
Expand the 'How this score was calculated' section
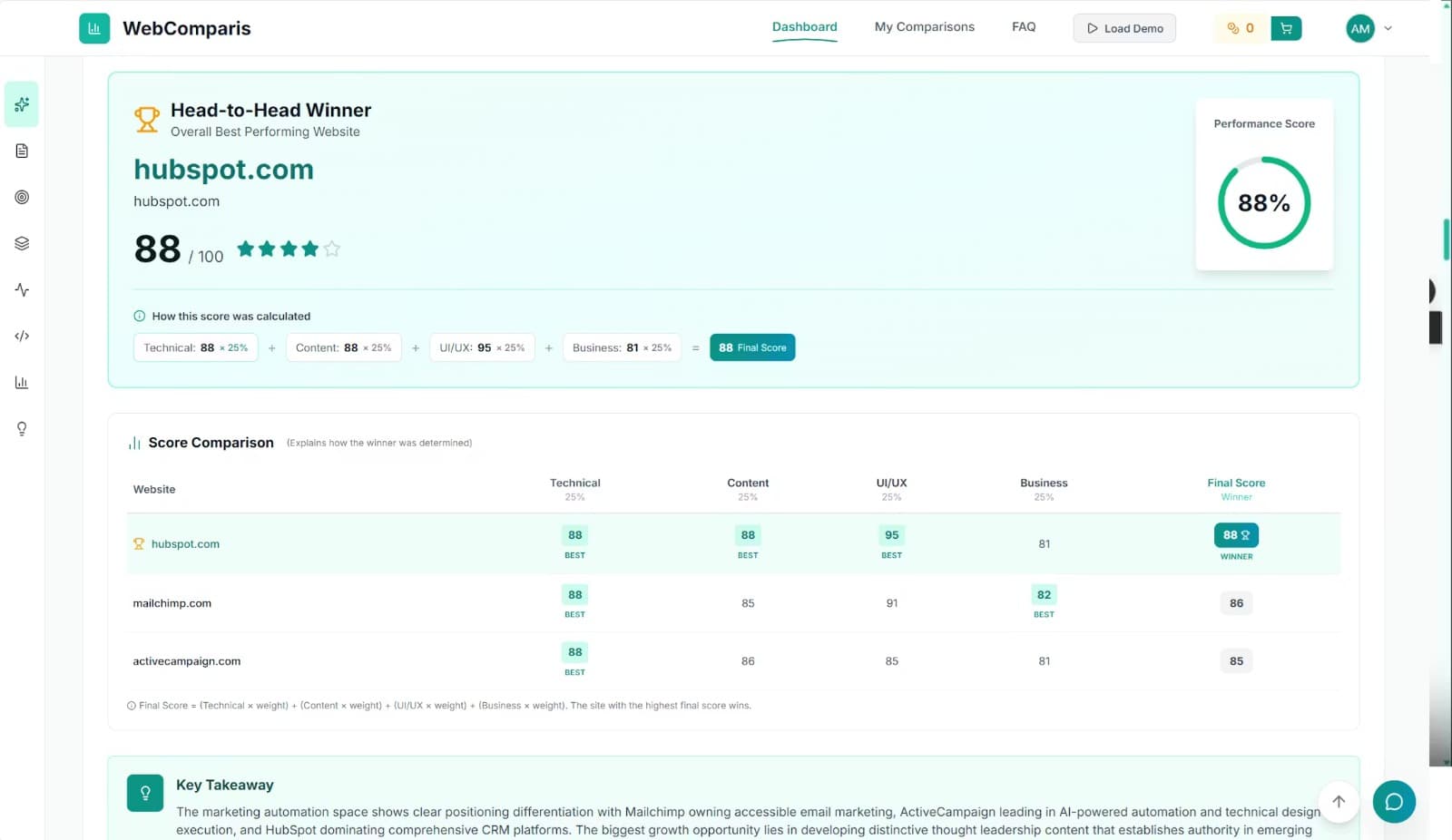point(222,316)
